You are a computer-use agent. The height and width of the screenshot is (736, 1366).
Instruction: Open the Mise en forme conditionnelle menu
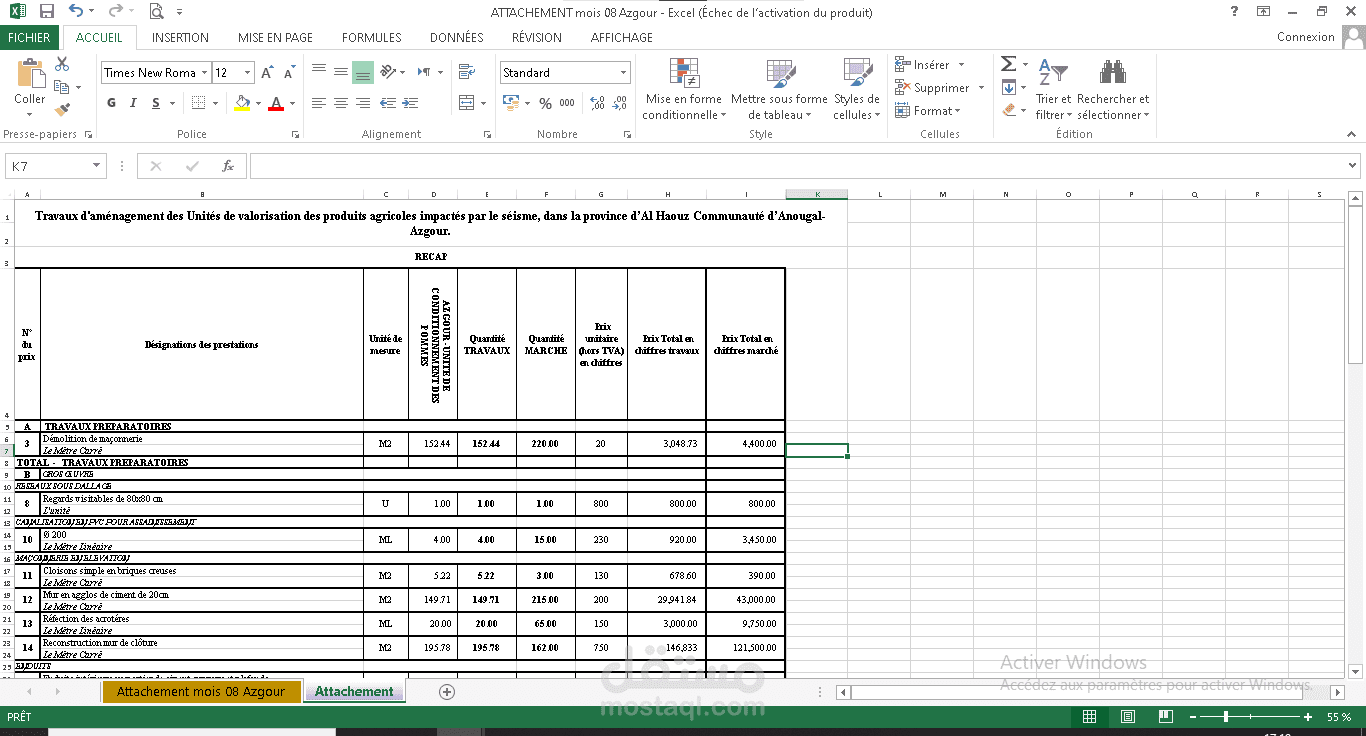pyautogui.click(x=684, y=90)
